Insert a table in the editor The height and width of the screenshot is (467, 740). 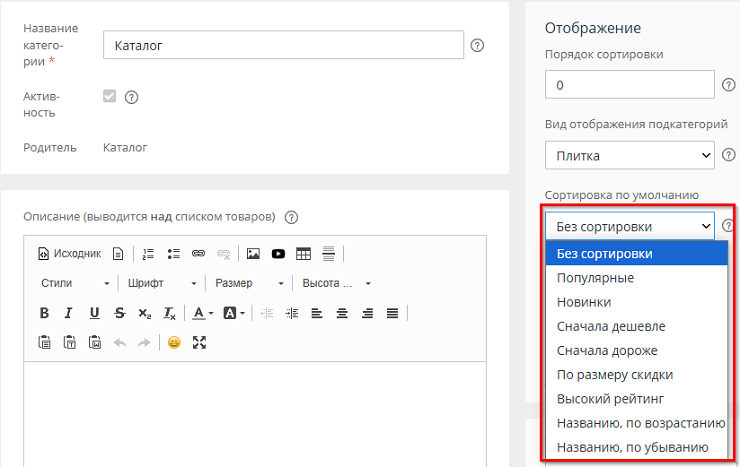[x=303, y=253]
